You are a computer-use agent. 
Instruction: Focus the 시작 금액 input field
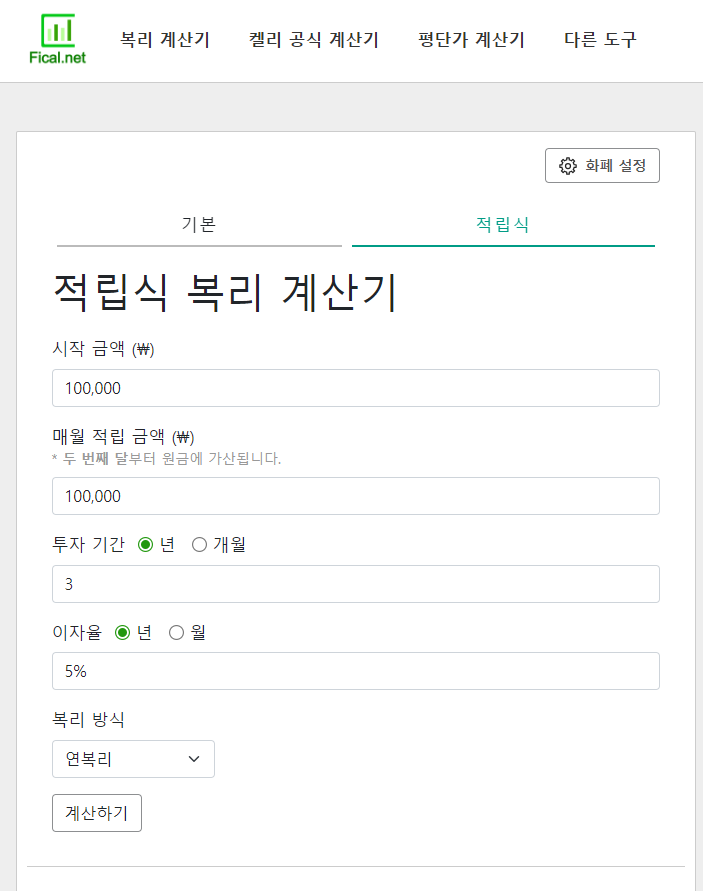[356, 388]
